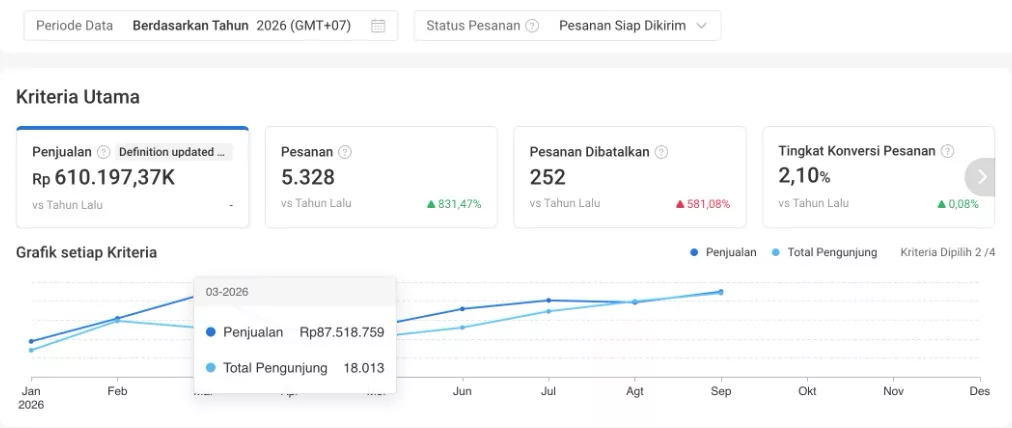Select the Pesanan Dibatalkan metric card
Image resolution: width=1012 pixels, height=428 pixels.
[630, 178]
